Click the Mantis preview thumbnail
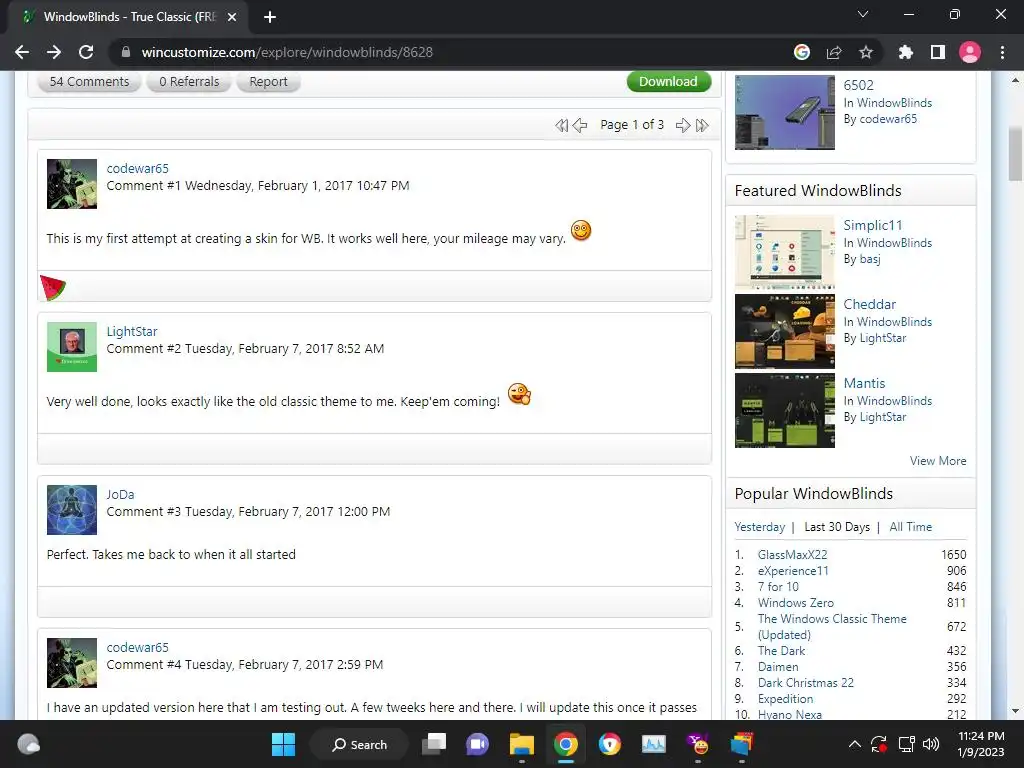This screenshot has width=1024, height=768. click(785, 410)
